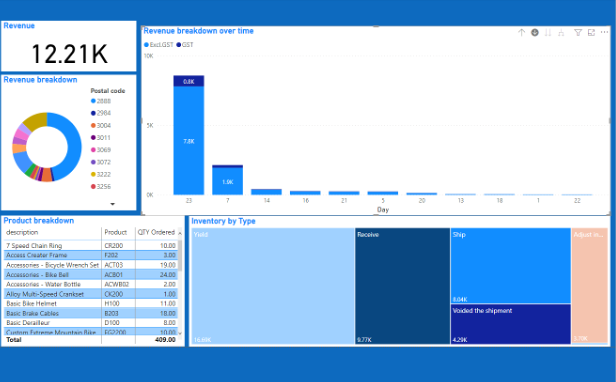Select Basic Derailleur row
This screenshot has height=382, width=616.
90,323
